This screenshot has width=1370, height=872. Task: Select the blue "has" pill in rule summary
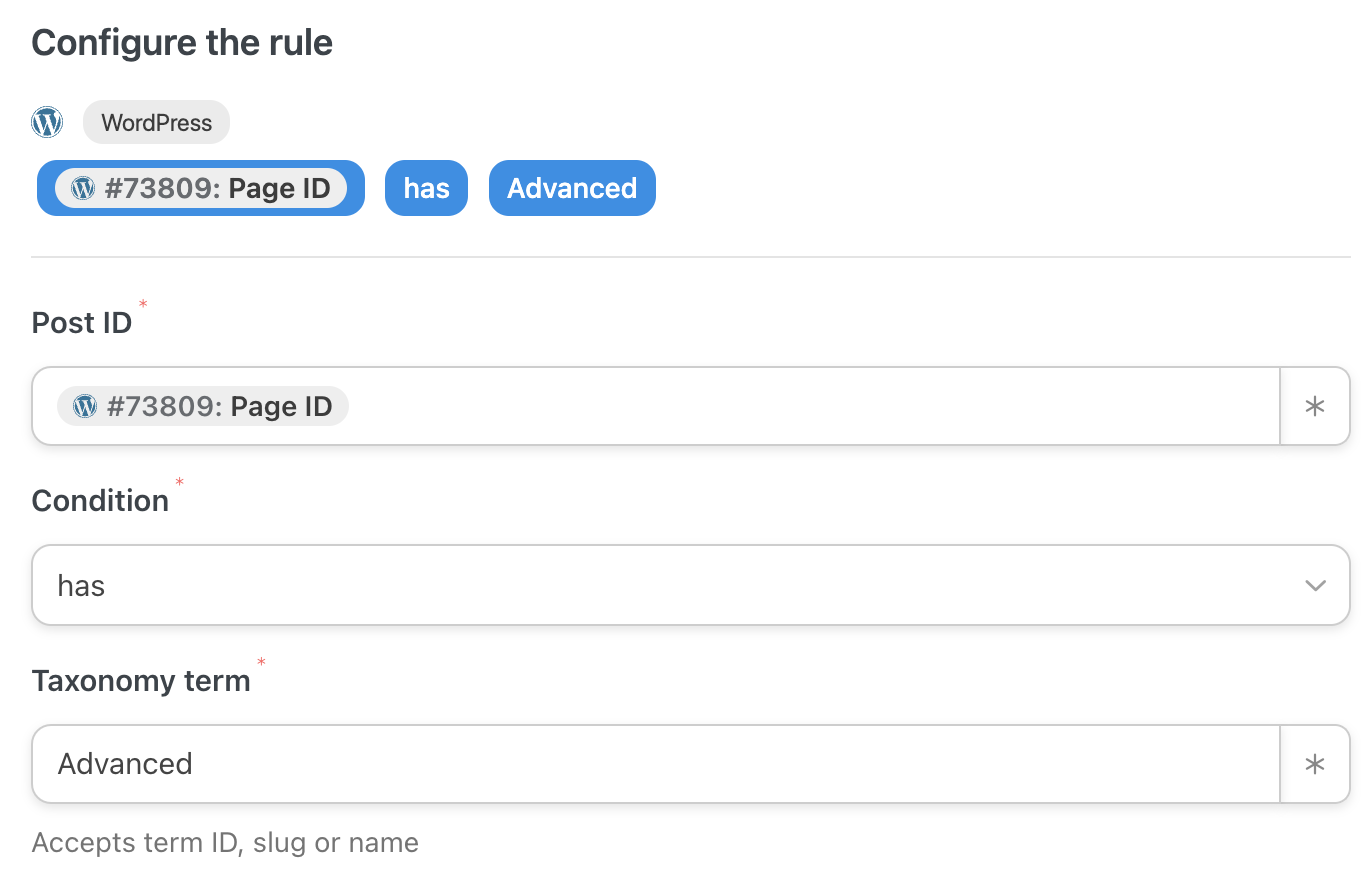[x=426, y=188]
